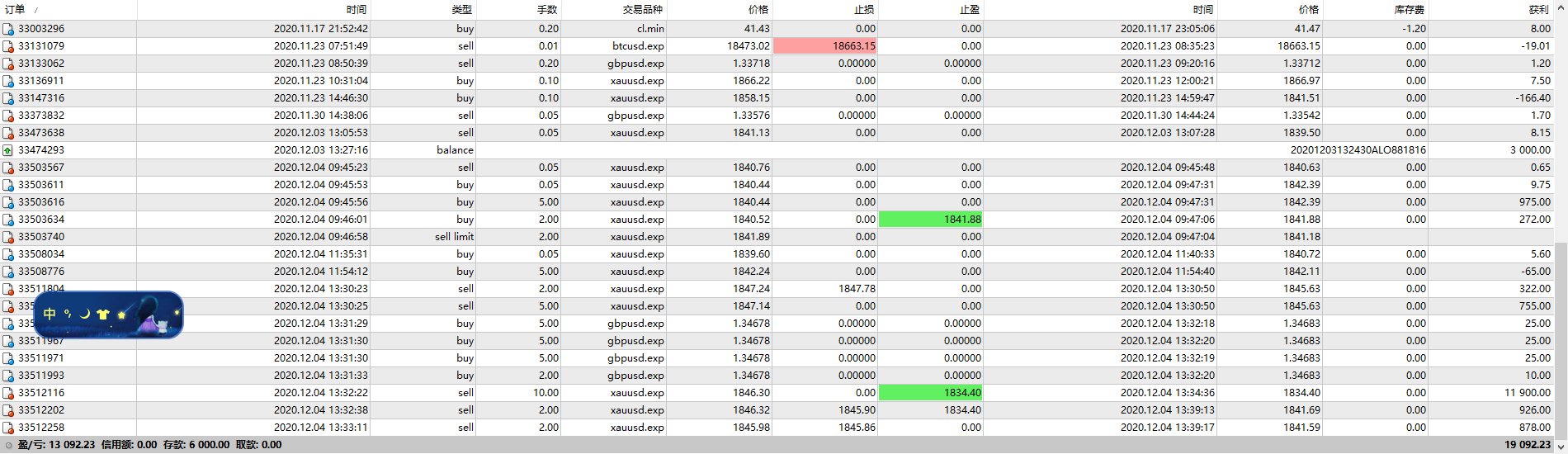Screen dimensions: 1568x454
Task: Select the 1847.78 stop-loss cell
Action: pyautogui.click(x=825, y=289)
